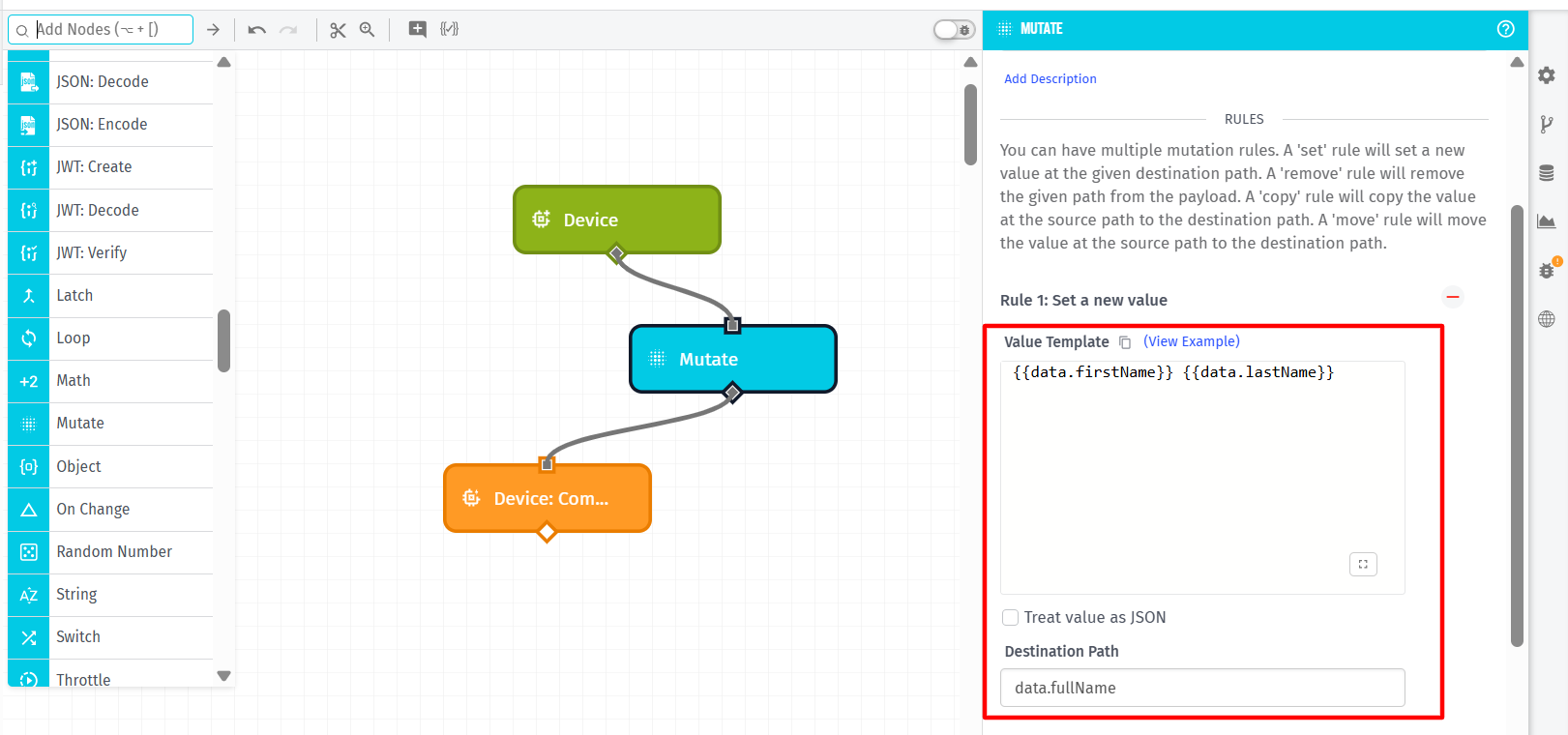Screen dimensions: 1568x735
Task: Open the bug debug tab in right sidebar
Action: click(x=1548, y=270)
